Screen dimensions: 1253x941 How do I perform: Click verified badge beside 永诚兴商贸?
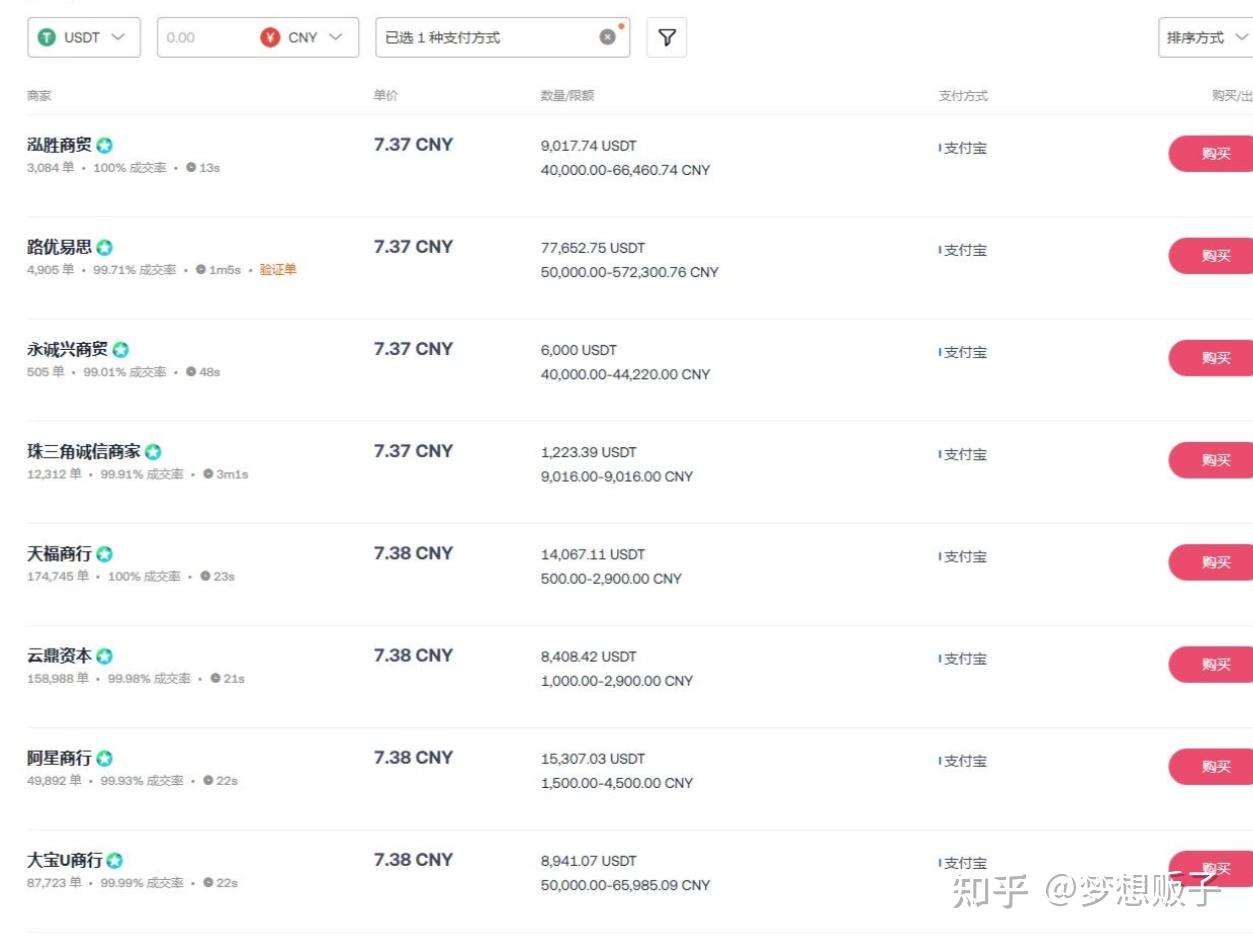coord(120,350)
